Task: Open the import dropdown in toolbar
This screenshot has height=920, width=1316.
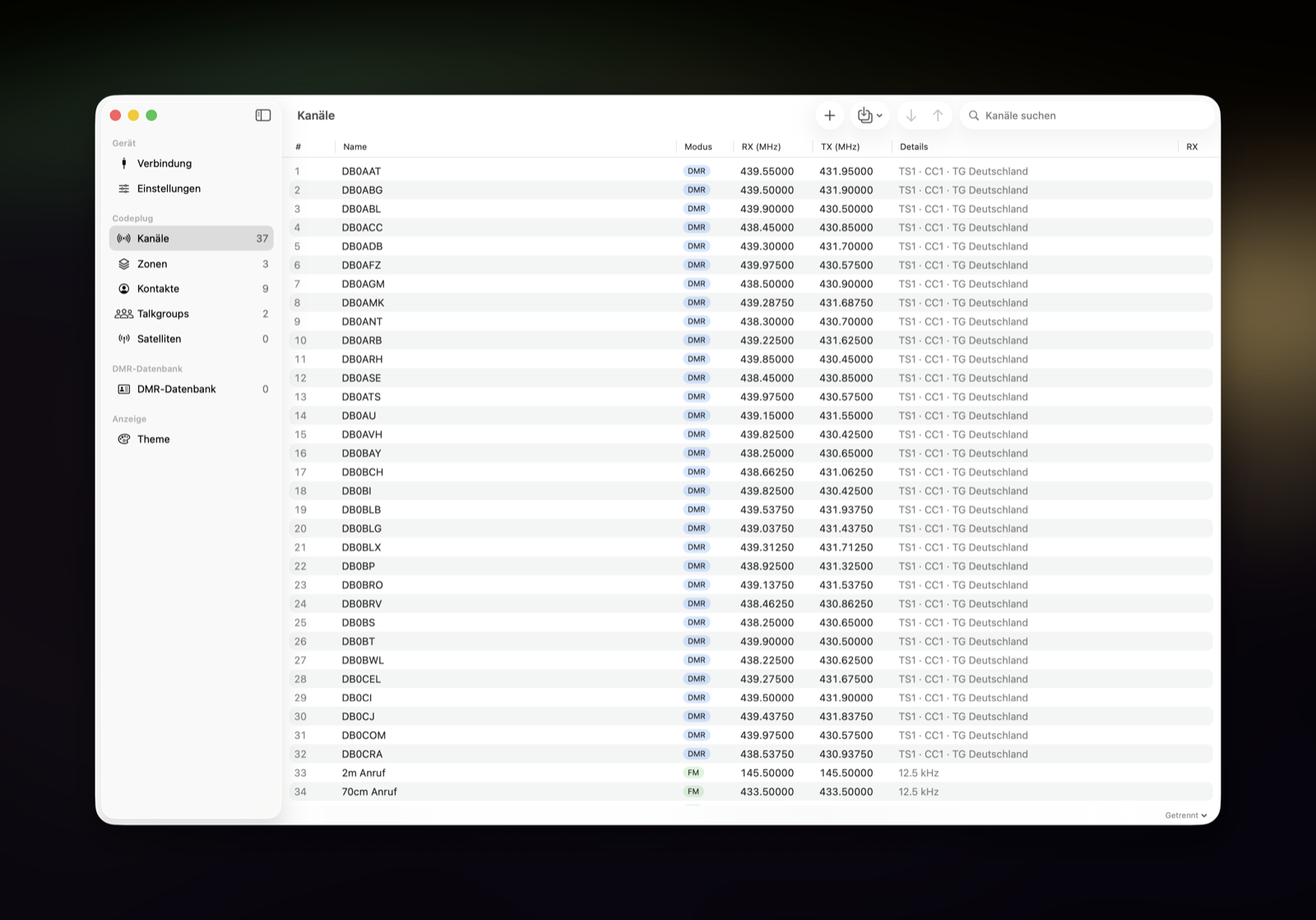Action: [x=869, y=115]
